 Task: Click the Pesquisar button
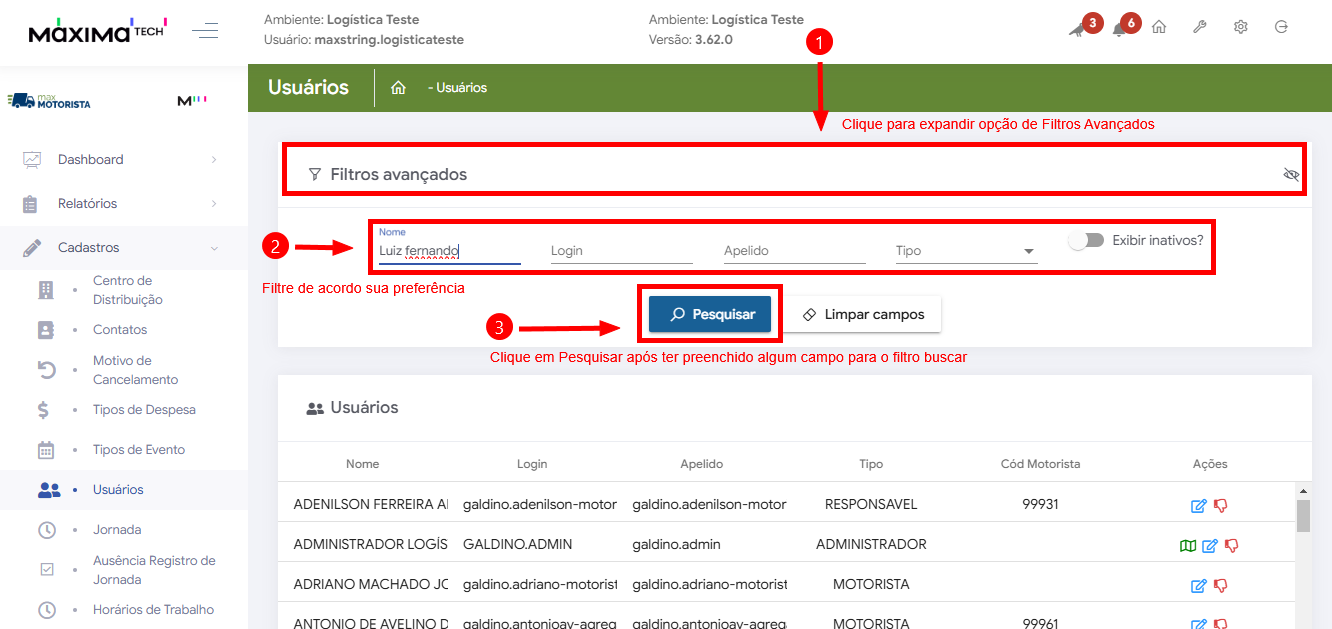pos(710,314)
